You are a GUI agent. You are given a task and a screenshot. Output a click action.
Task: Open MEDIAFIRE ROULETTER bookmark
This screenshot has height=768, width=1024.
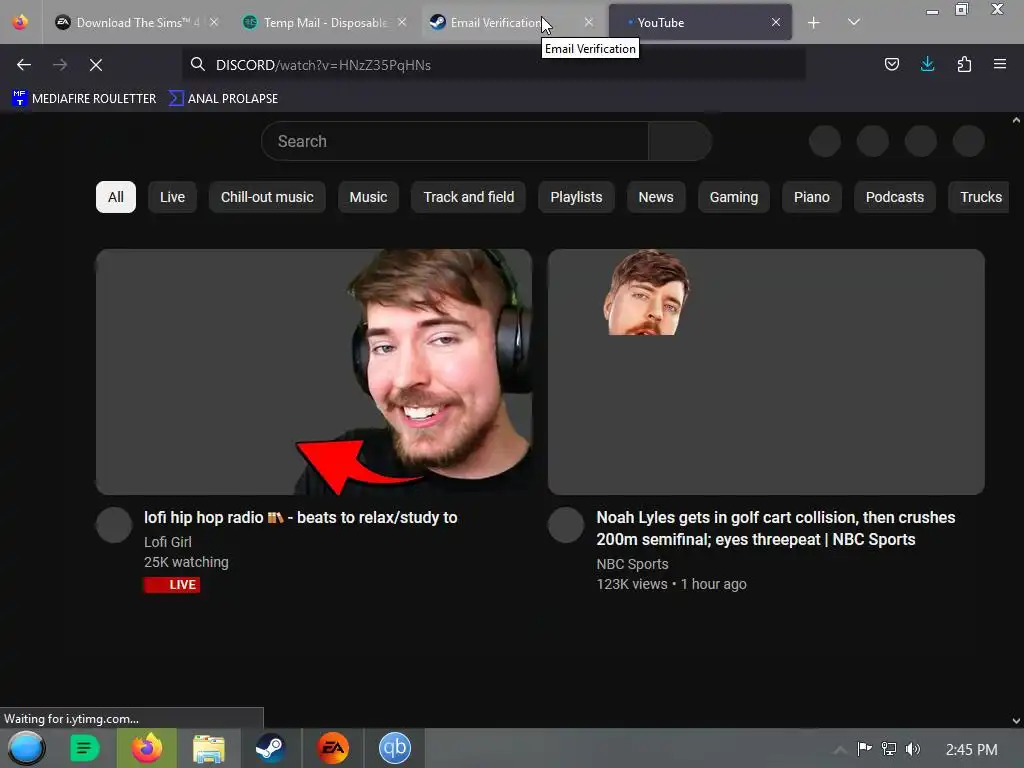[x=84, y=99]
